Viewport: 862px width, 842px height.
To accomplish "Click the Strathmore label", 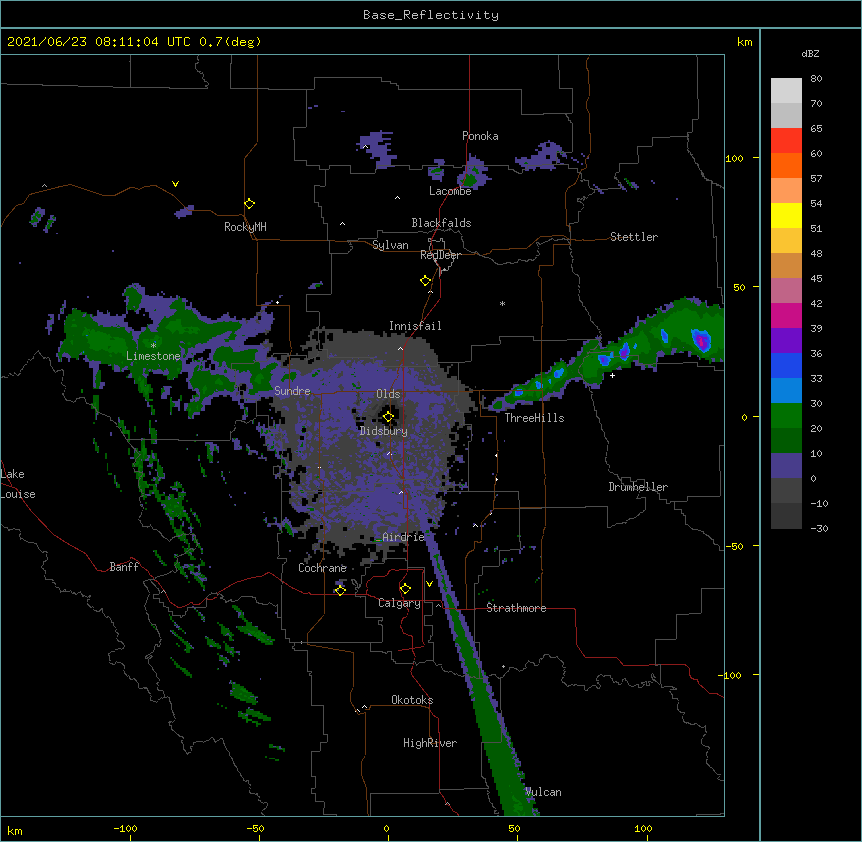I will point(516,608).
